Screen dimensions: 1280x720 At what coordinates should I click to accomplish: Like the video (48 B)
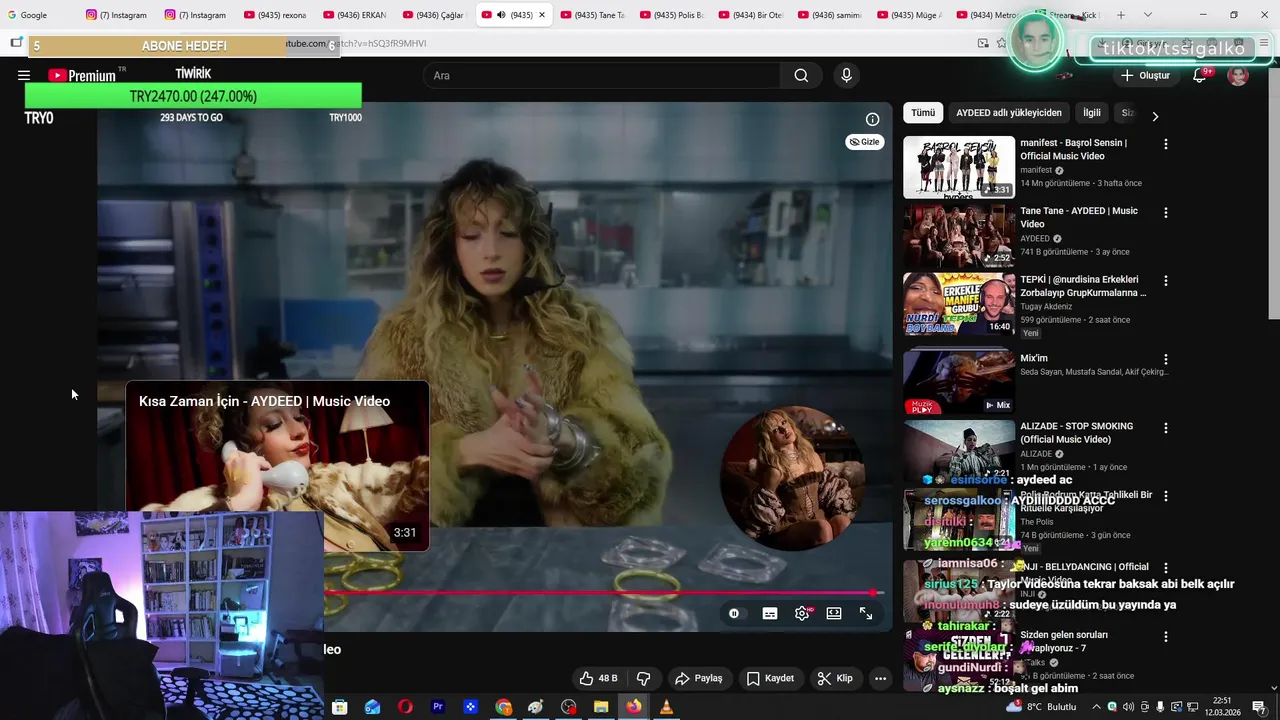point(599,678)
